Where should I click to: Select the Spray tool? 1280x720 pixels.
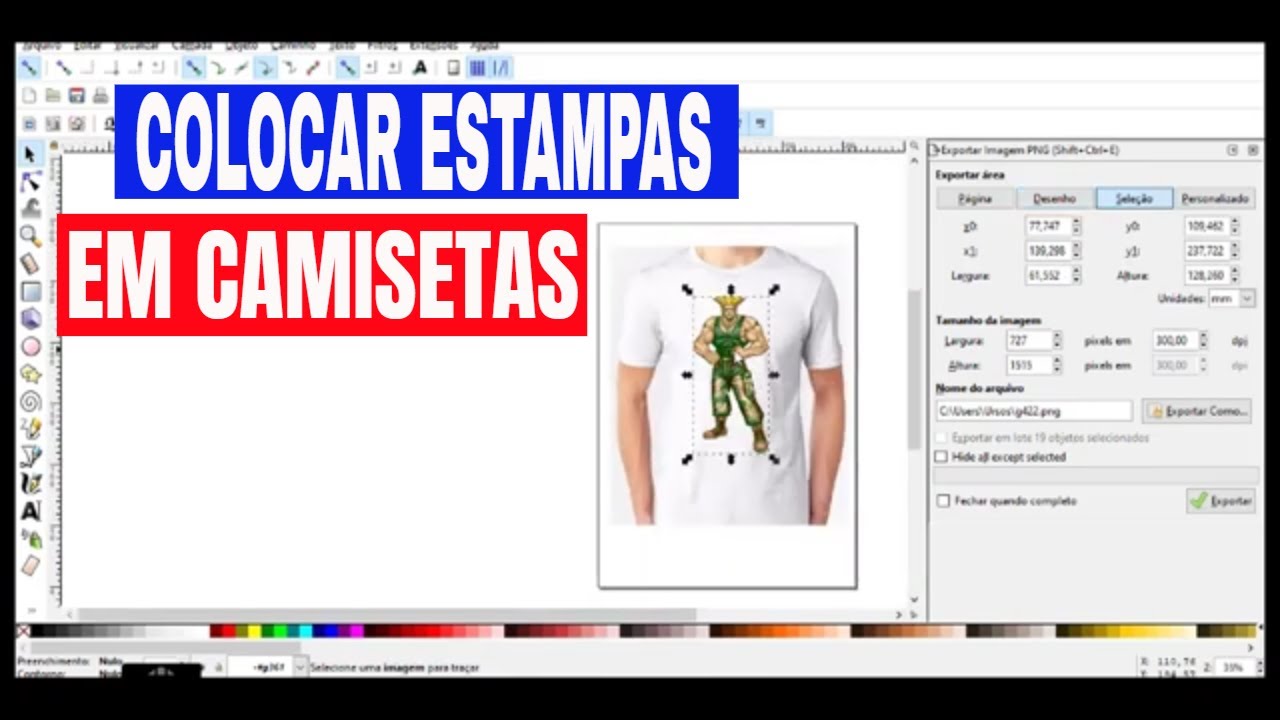click(30, 538)
